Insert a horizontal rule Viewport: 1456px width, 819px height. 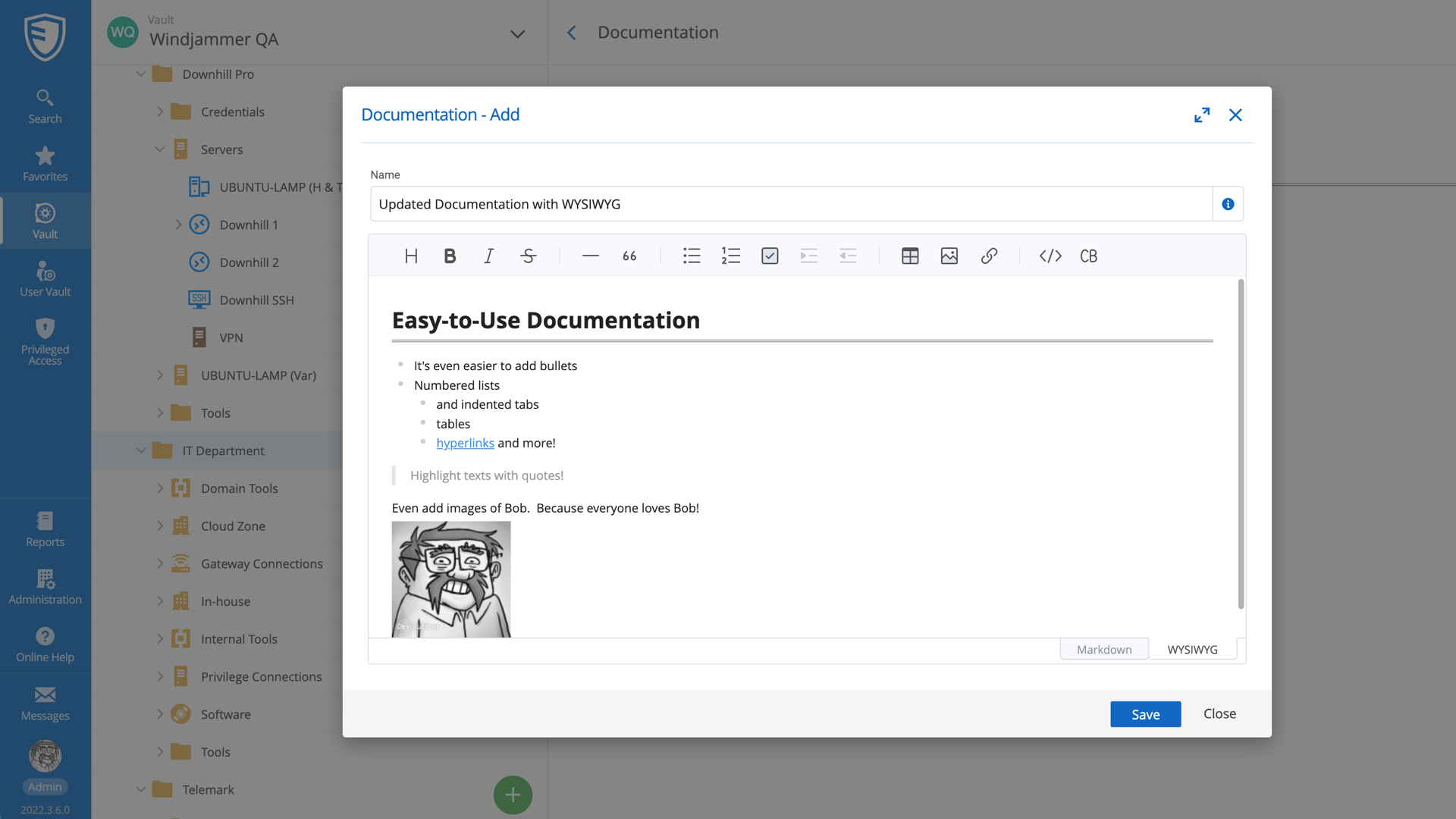point(590,256)
